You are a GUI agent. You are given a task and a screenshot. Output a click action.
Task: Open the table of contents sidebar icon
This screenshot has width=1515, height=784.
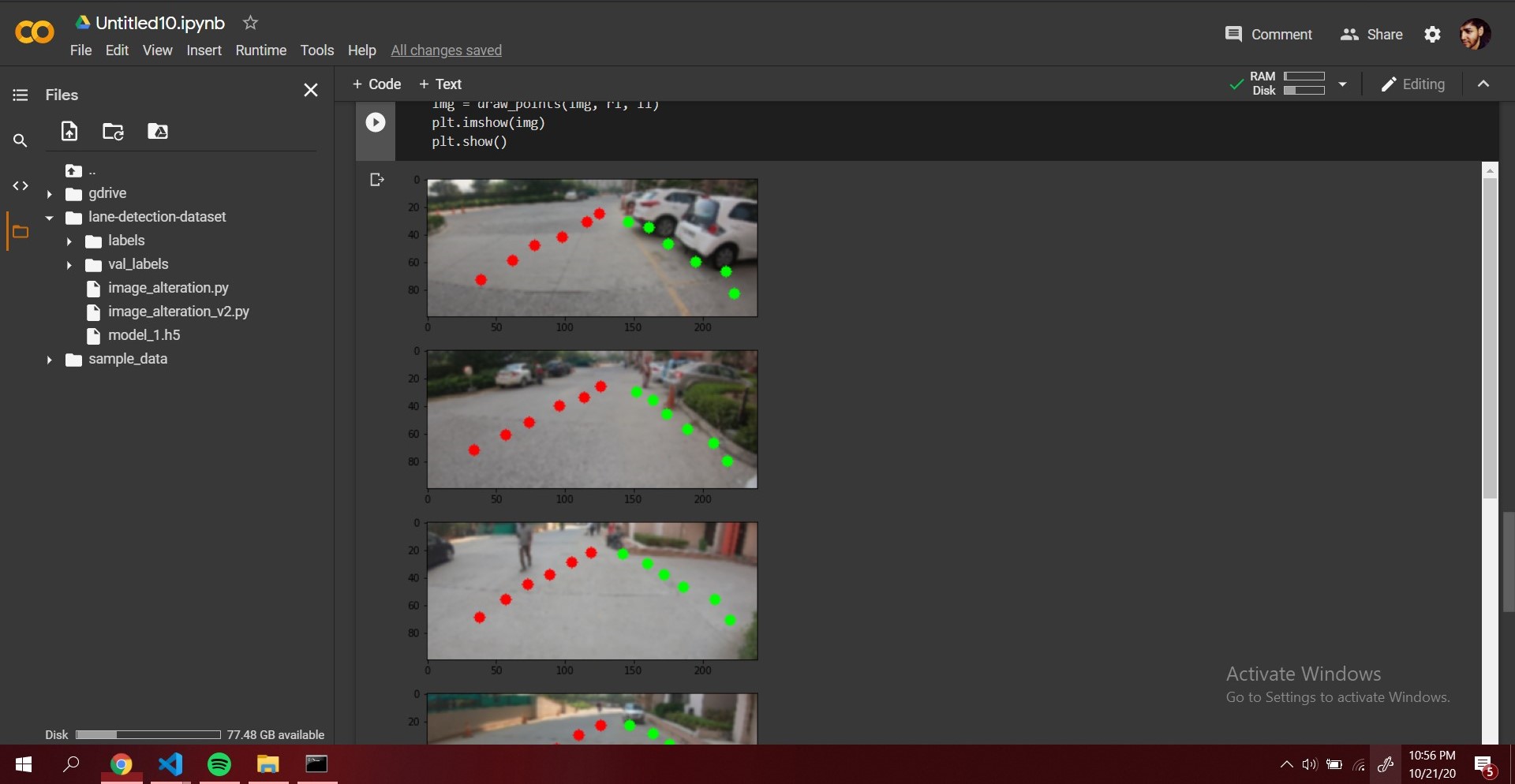tap(21, 95)
